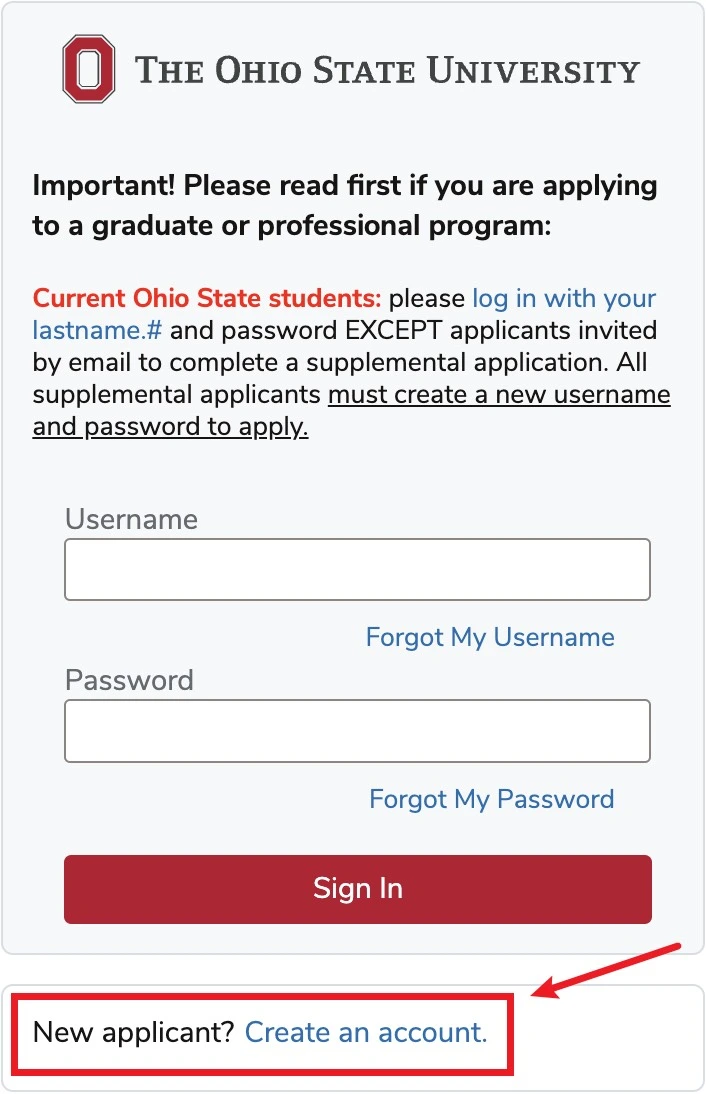
Task: Submit credentials with the Sign In button
Action: click(358, 890)
